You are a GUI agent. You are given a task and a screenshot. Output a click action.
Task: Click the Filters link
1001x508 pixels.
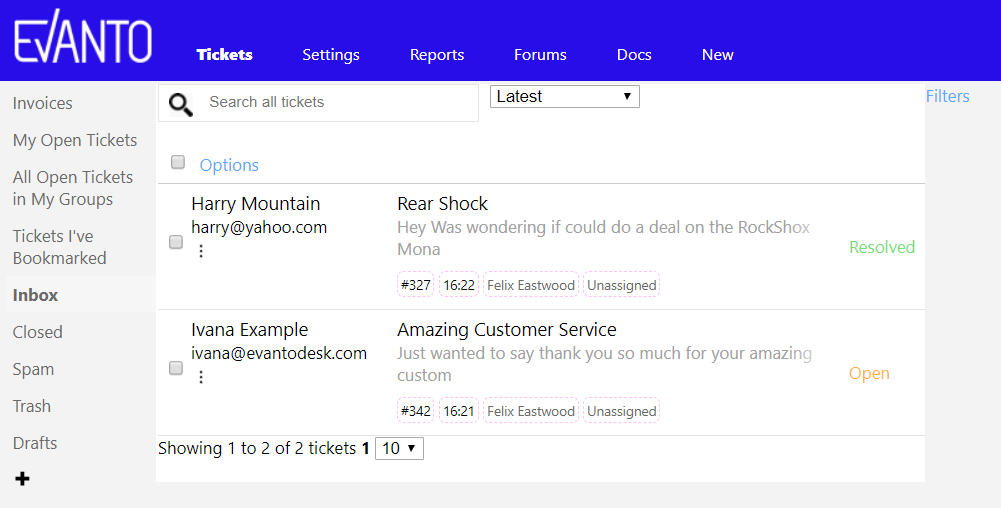947,96
